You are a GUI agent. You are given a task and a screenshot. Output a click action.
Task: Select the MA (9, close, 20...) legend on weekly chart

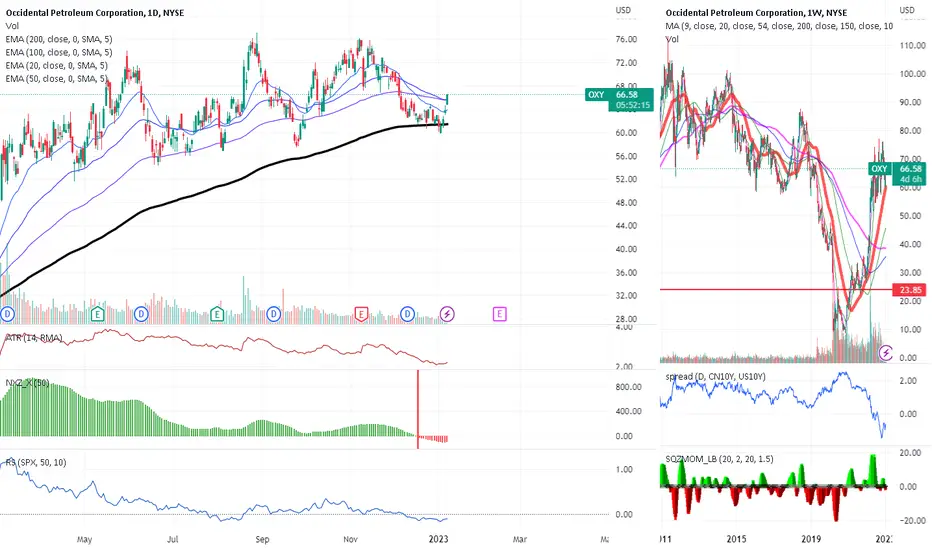[779, 26]
